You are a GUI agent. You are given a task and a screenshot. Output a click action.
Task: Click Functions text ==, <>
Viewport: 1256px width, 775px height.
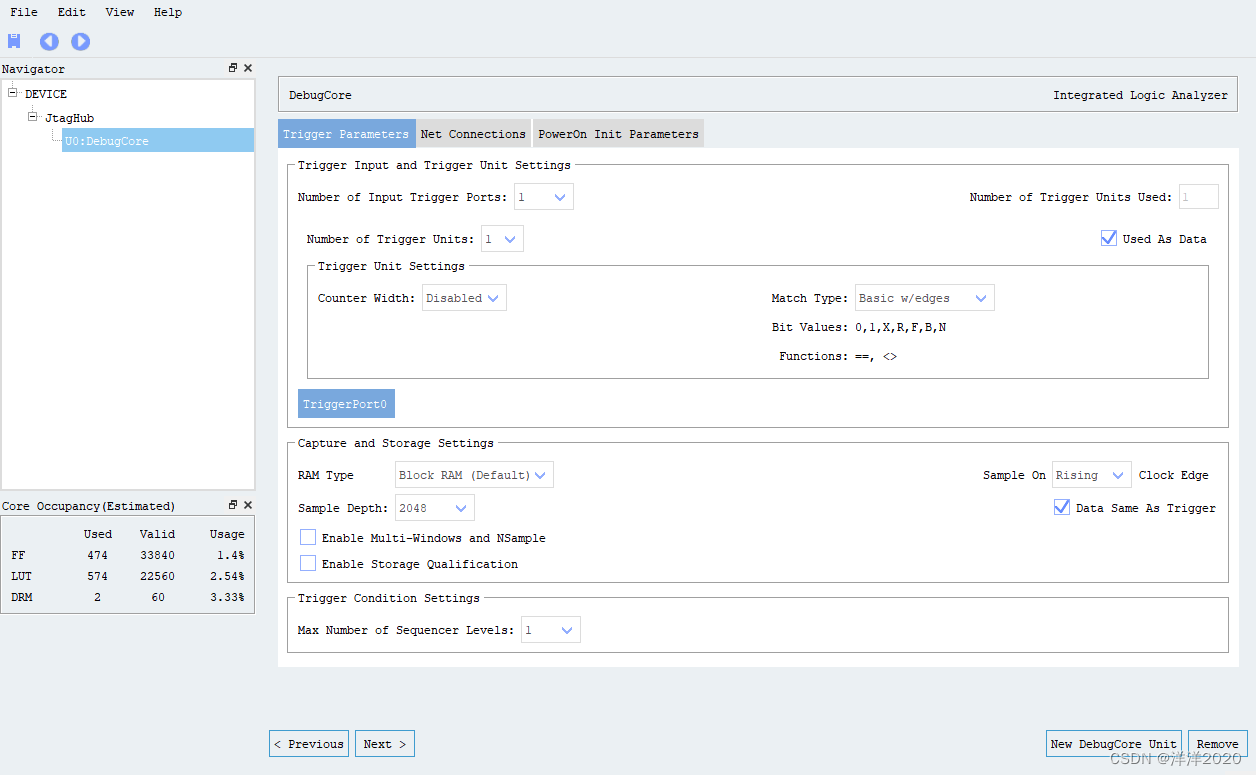(x=876, y=356)
